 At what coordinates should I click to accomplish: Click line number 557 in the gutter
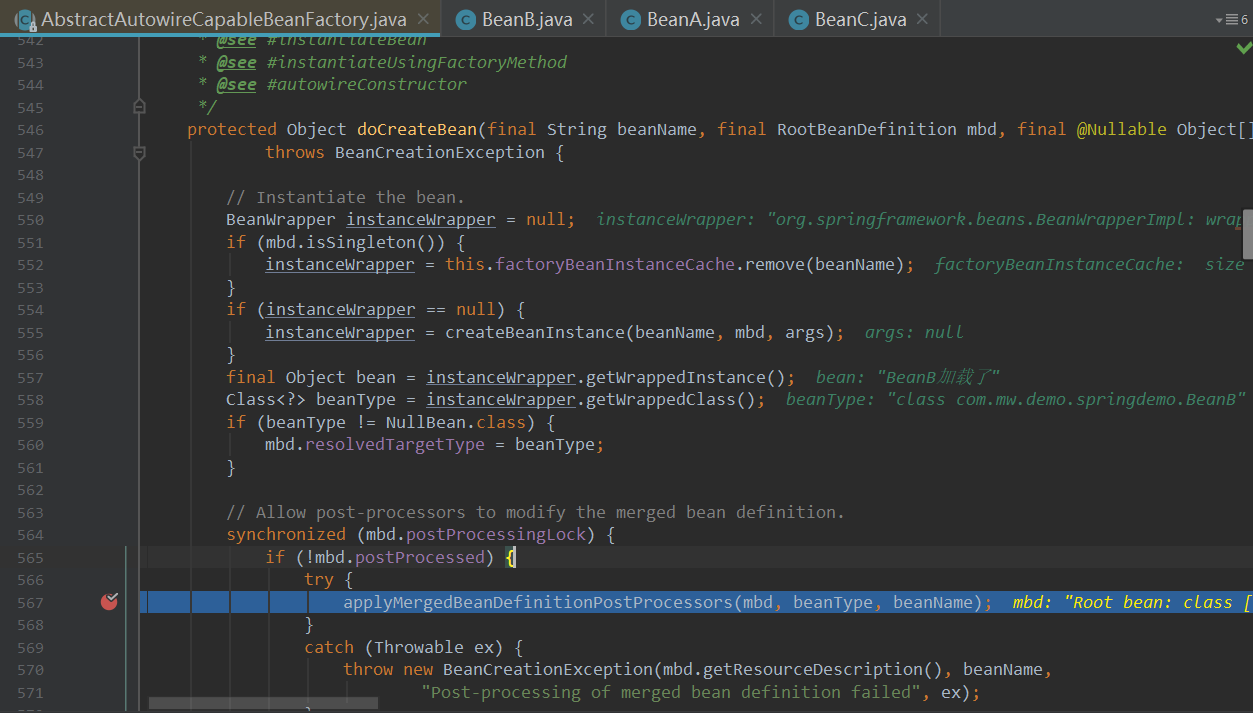coord(30,377)
